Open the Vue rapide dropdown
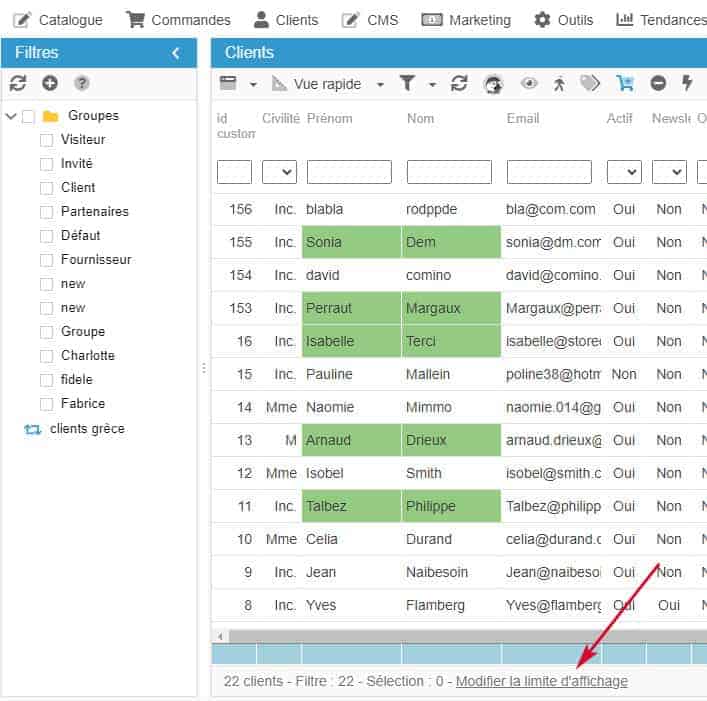Viewport: 707px width, 701px height. click(x=329, y=84)
